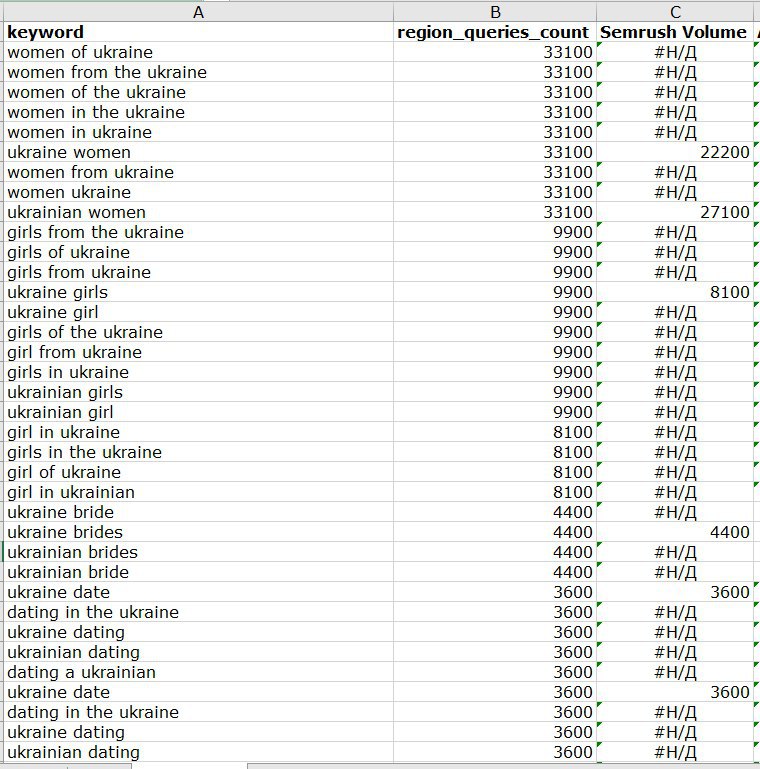Select column A header

click(x=198, y=12)
